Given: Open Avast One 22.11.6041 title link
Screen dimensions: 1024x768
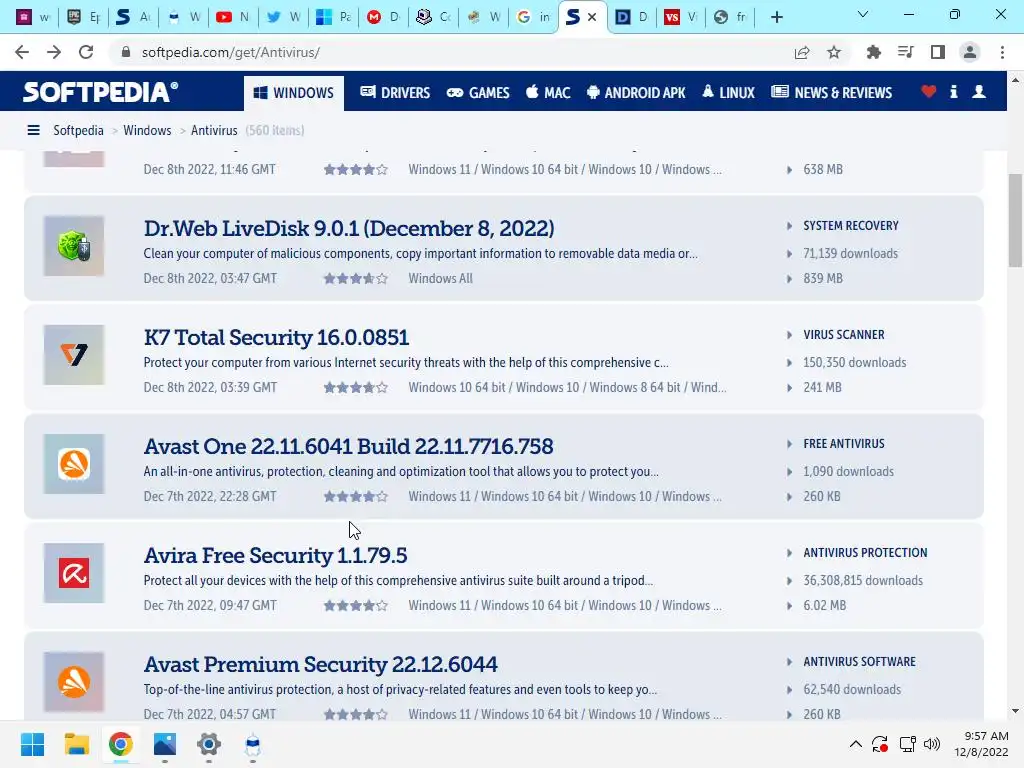Looking at the screenshot, I should 348,447.
